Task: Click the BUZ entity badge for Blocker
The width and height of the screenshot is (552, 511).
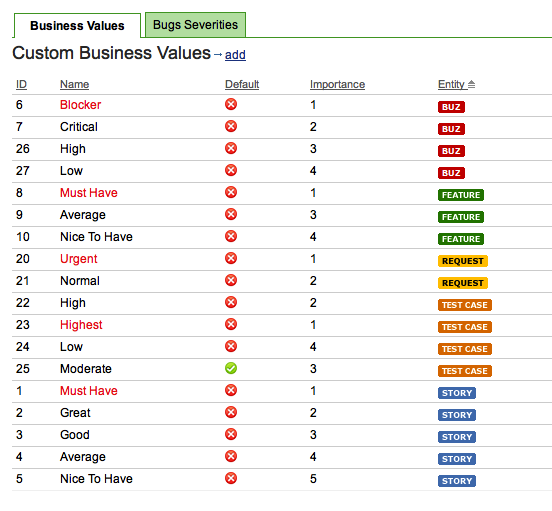Action: [x=451, y=107]
